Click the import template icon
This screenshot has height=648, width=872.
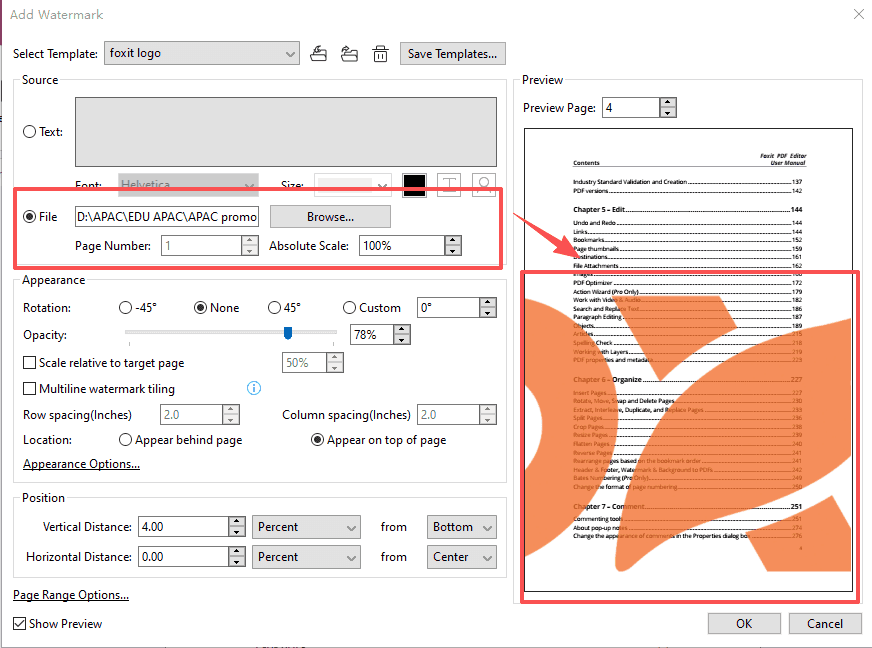tap(318, 54)
